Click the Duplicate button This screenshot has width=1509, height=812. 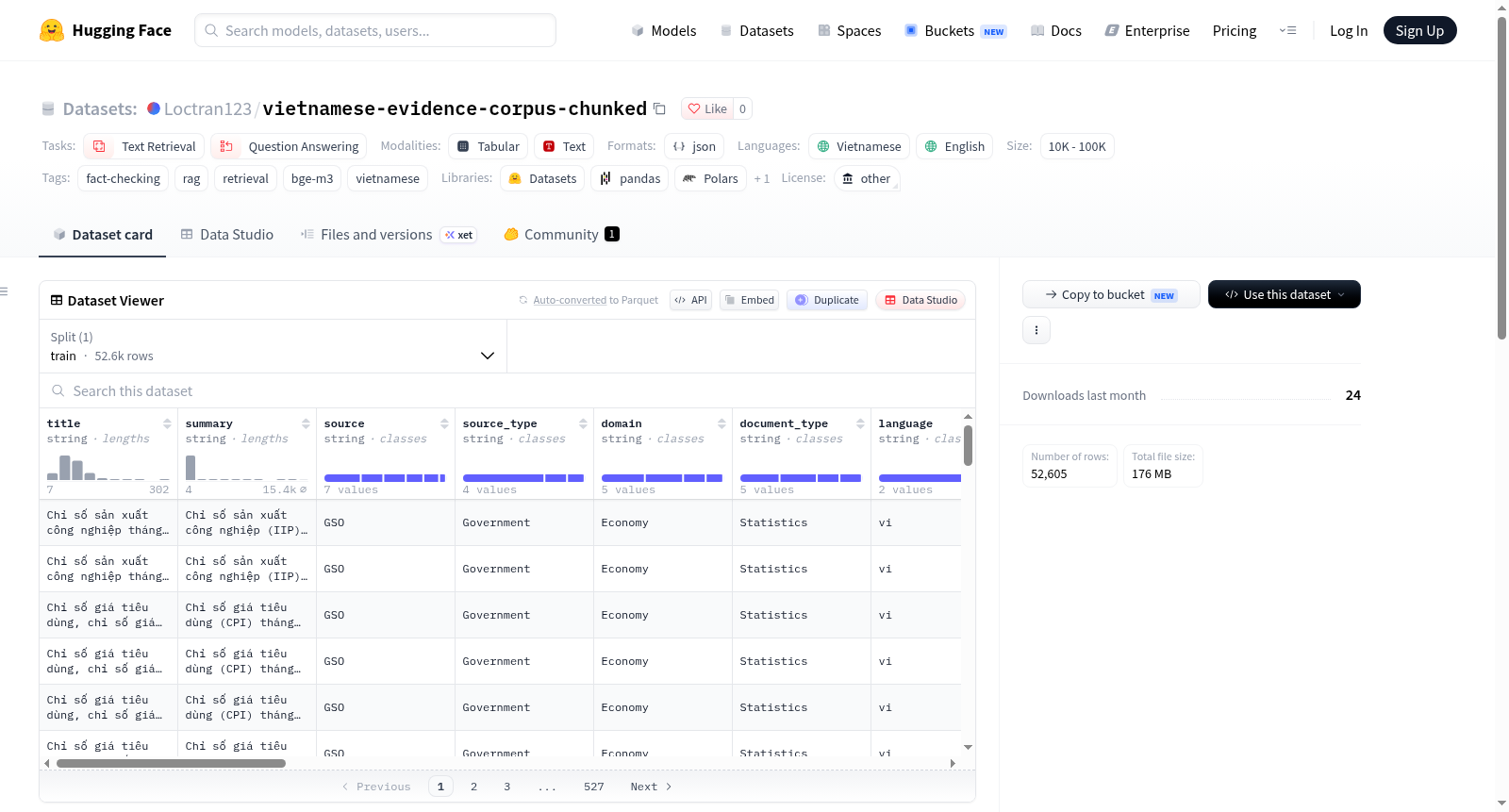point(827,300)
